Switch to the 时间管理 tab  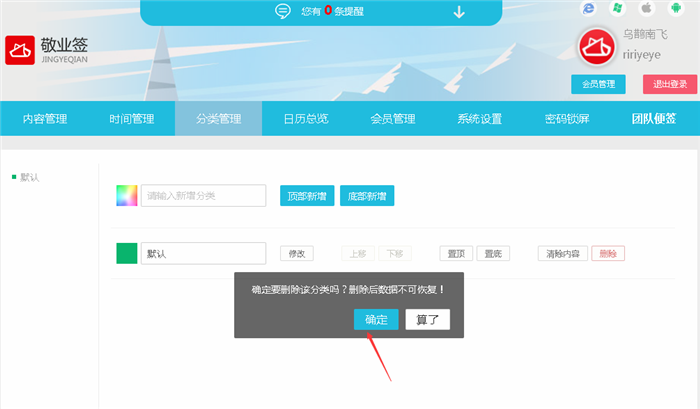(x=132, y=119)
